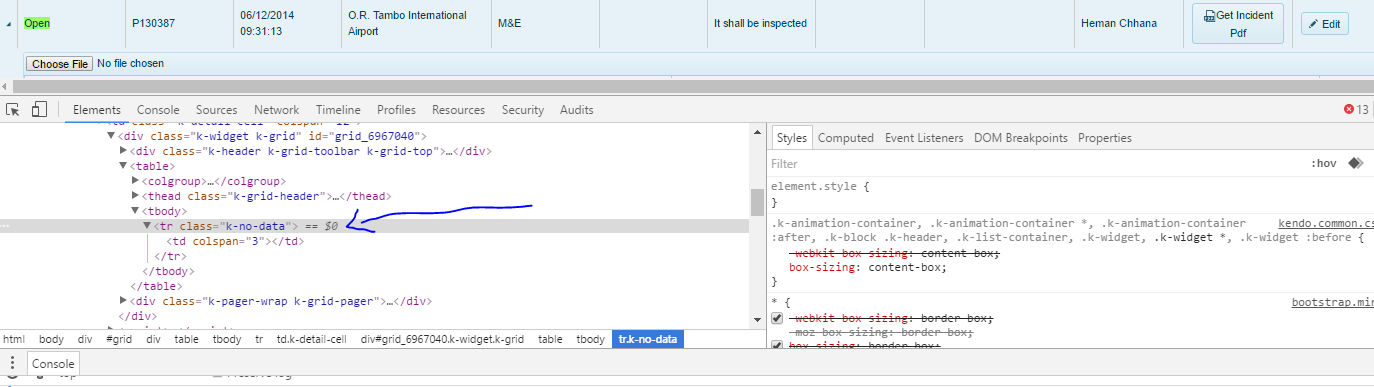This screenshot has height=387, width=1374.
Task: Open the top Console panel tab
Action: pyautogui.click(x=158, y=110)
